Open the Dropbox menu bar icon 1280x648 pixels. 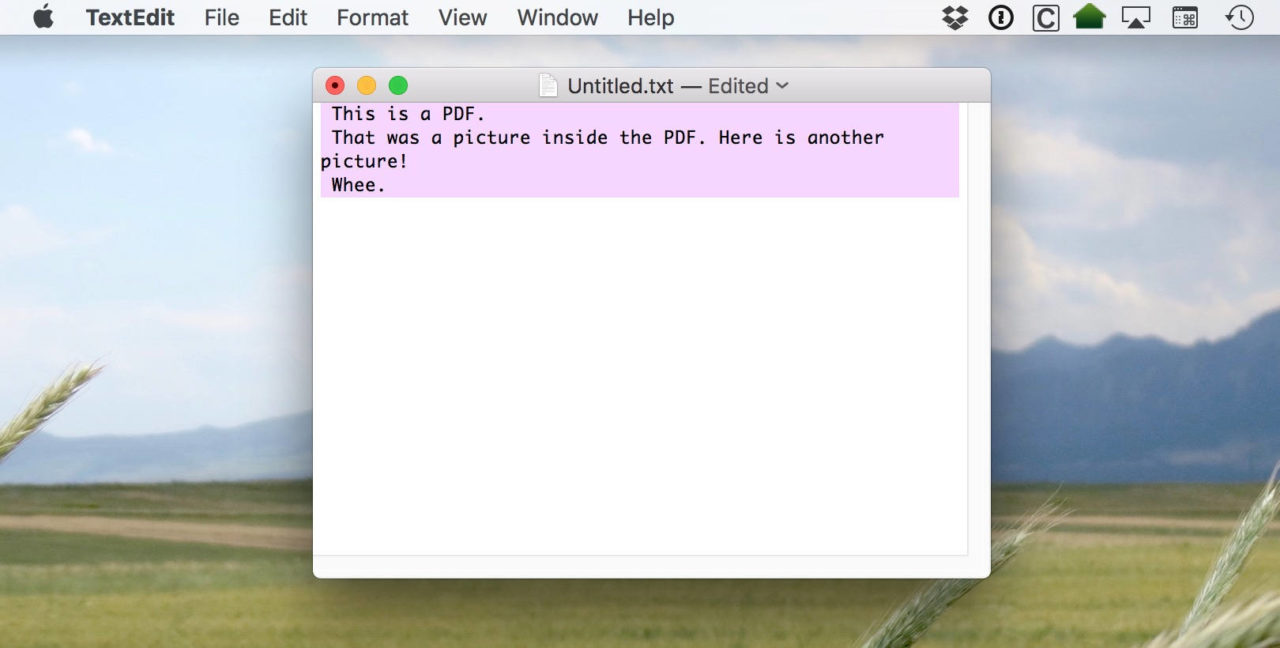(955, 17)
